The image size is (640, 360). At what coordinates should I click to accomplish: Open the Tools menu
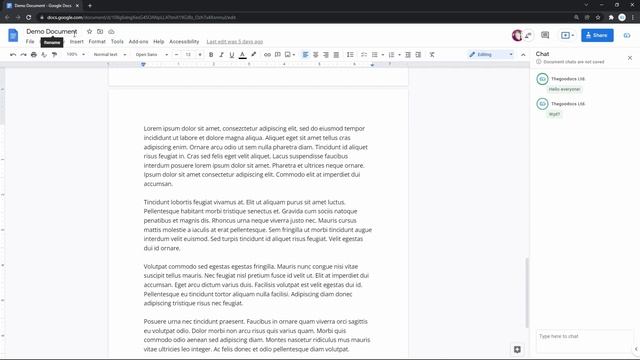tap(117, 42)
